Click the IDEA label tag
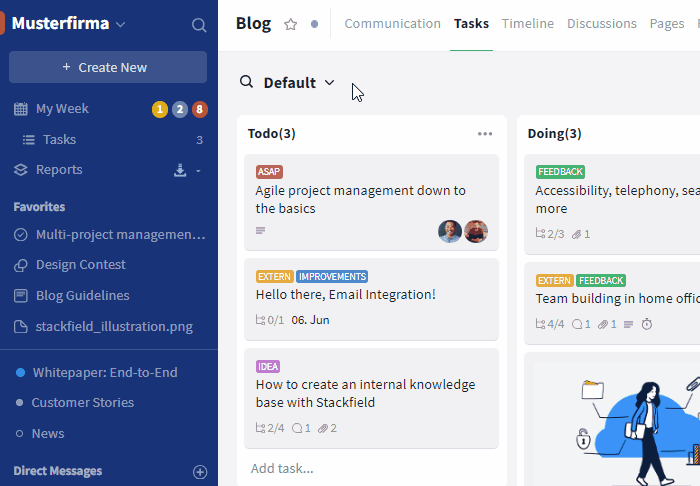 coord(268,367)
